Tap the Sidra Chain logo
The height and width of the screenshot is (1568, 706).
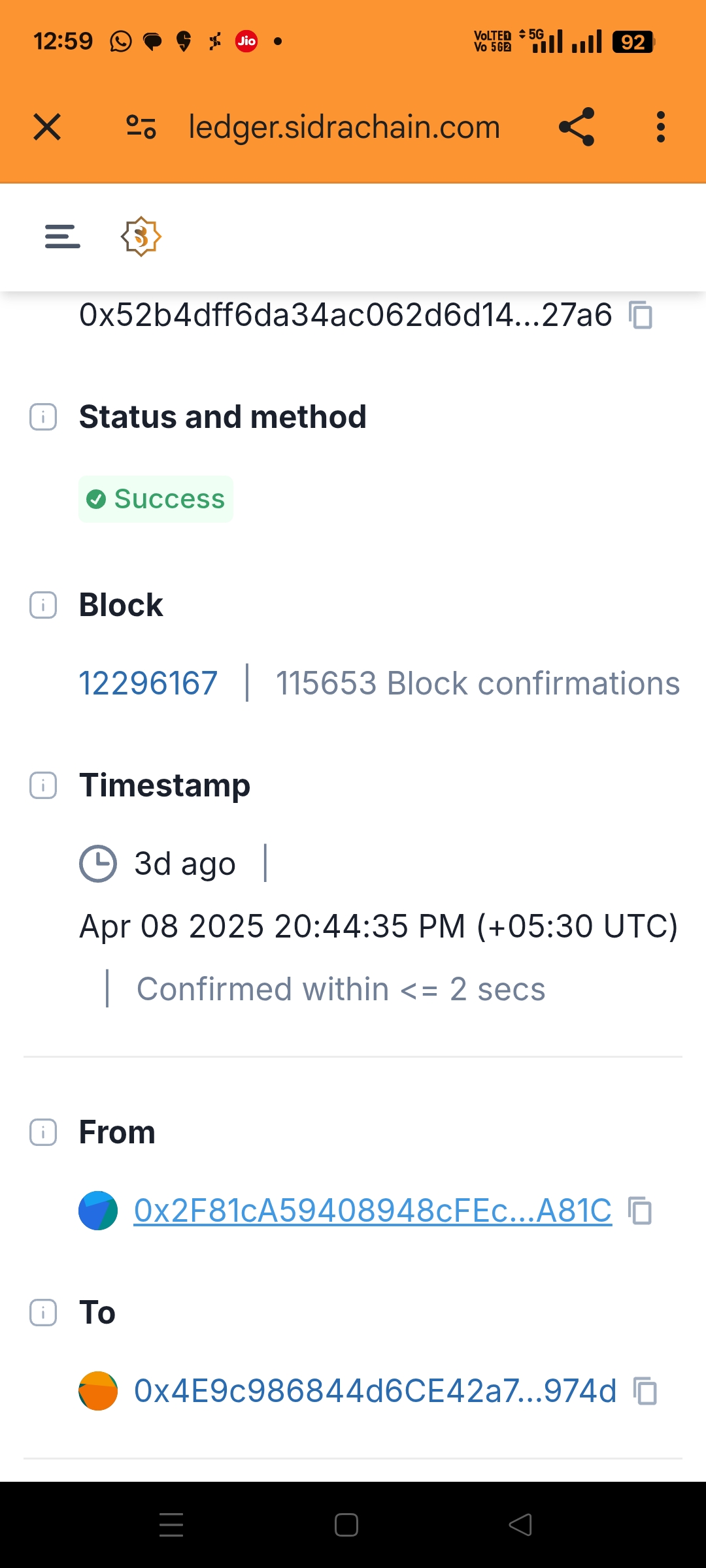141,237
